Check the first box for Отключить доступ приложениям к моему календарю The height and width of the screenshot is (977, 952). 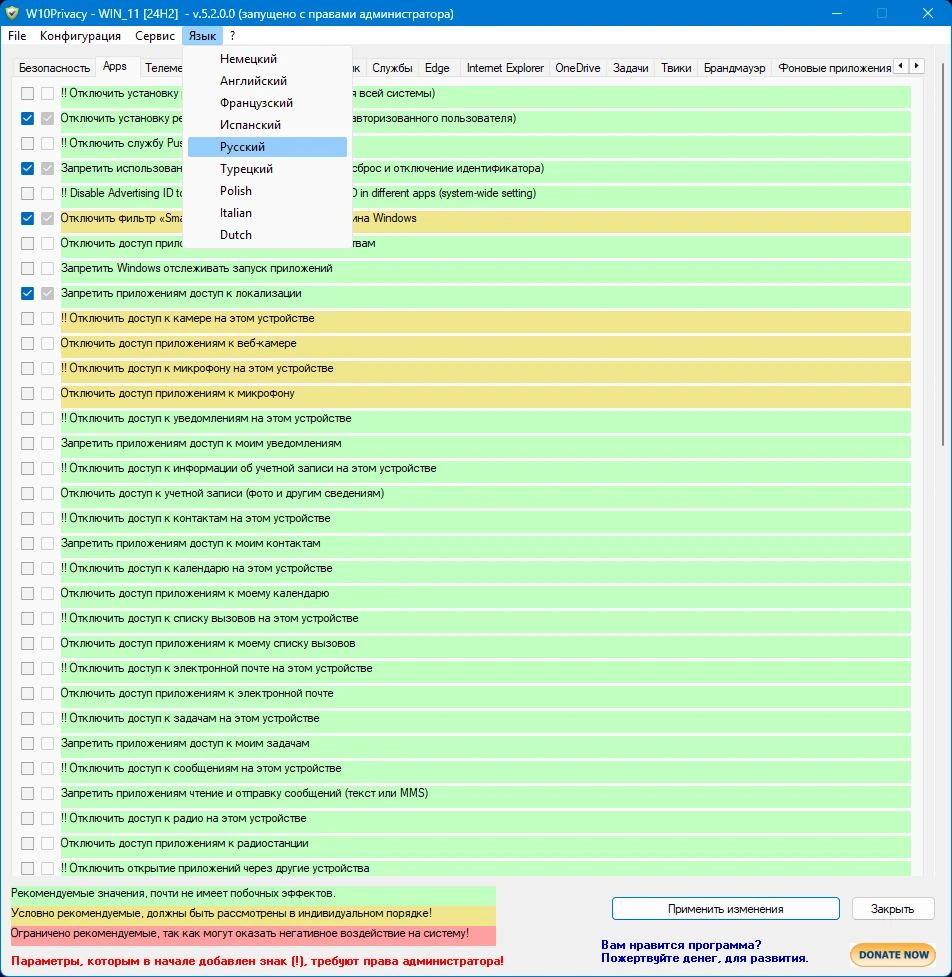tap(27, 593)
